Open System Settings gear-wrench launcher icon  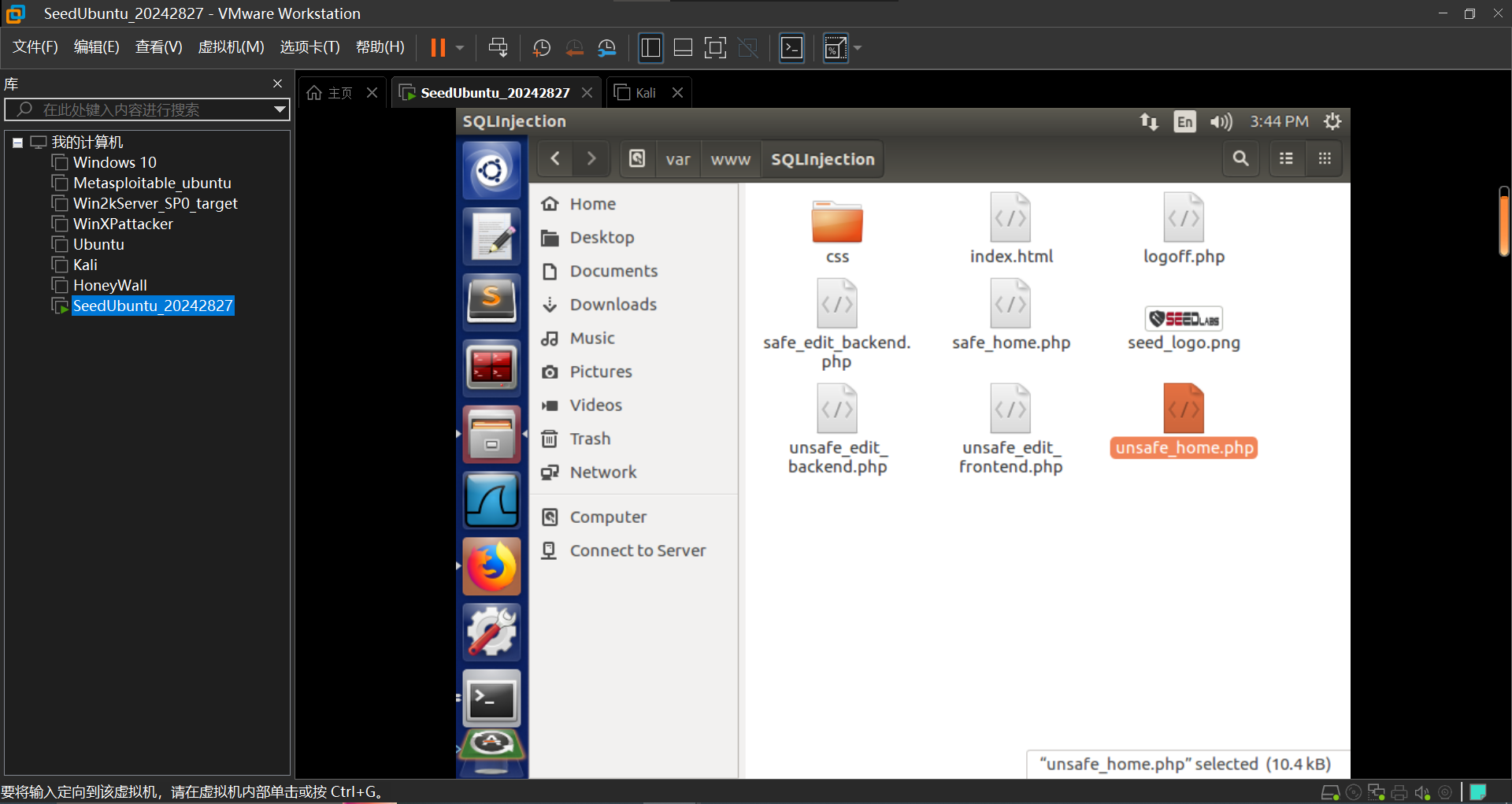tap(491, 632)
